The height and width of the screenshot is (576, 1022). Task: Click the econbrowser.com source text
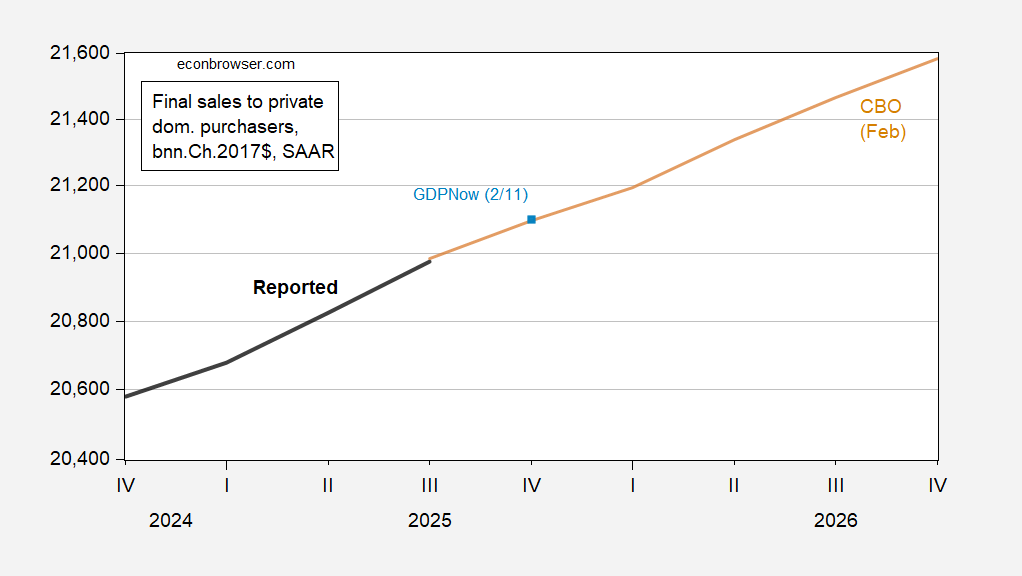pyautogui.click(x=235, y=64)
